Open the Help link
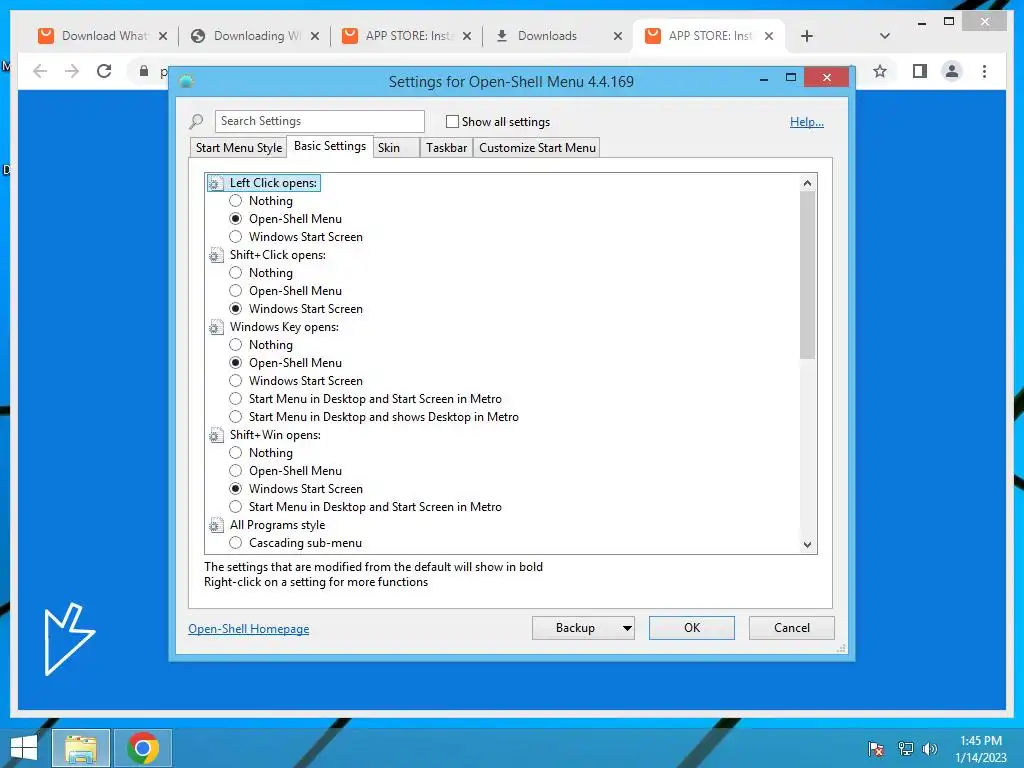This screenshot has width=1024, height=768. [807, 122]
